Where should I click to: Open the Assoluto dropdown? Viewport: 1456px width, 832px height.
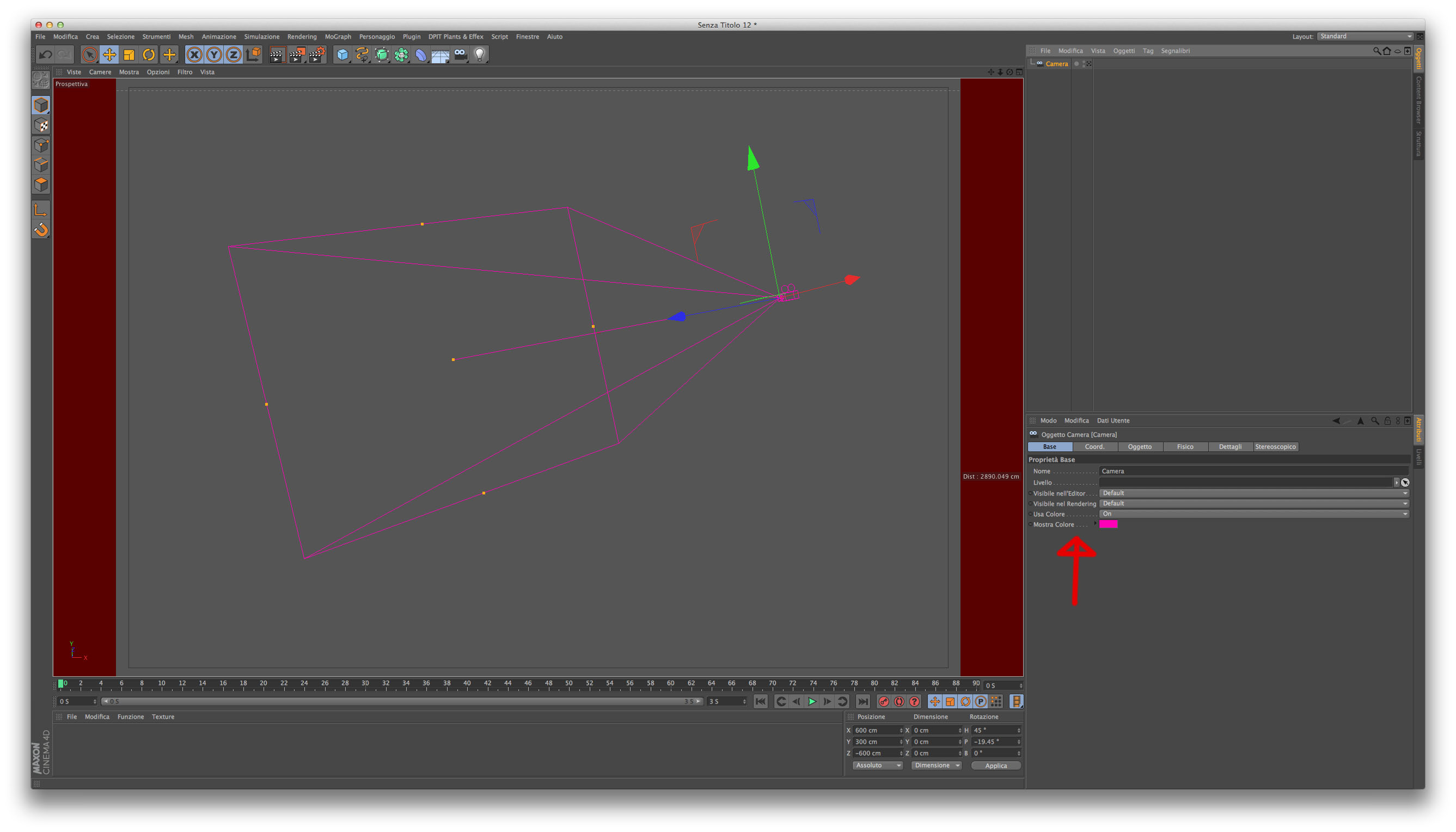tap(877, 766)
